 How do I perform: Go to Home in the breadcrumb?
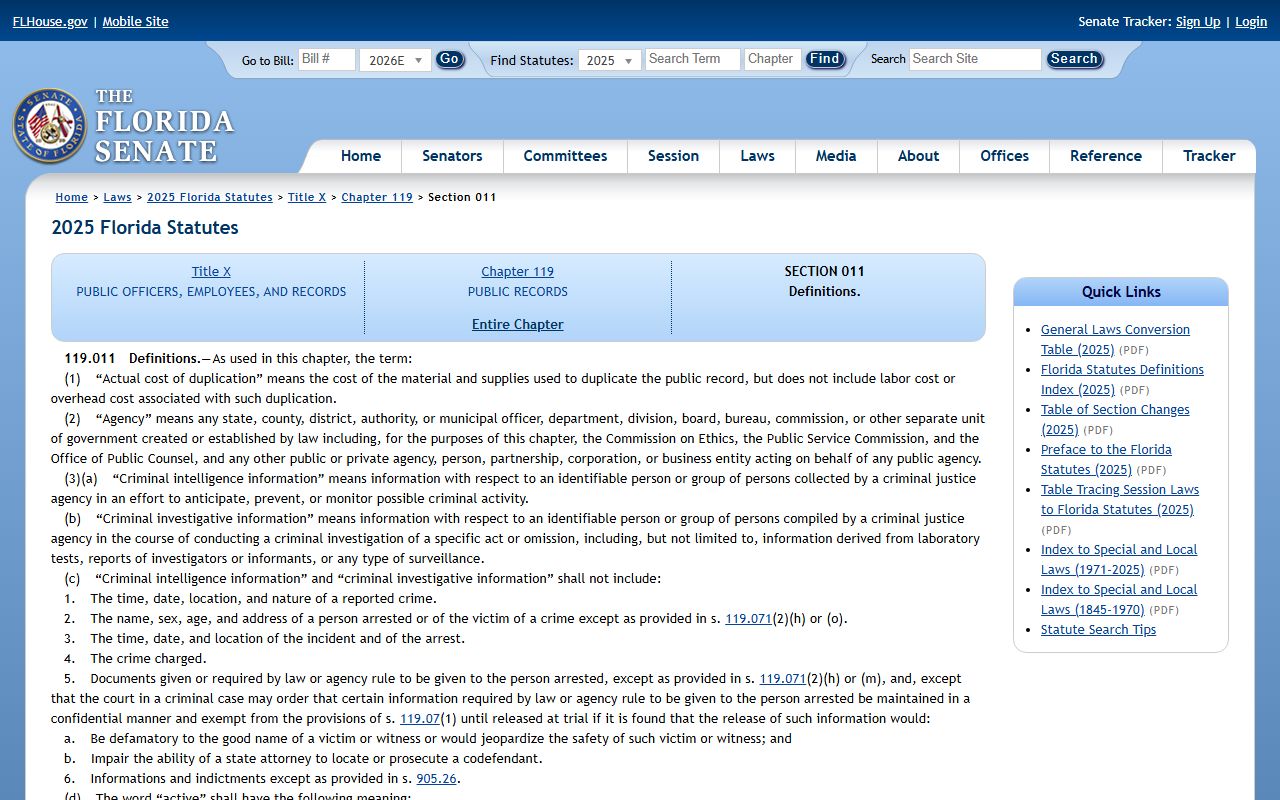click(x=72, y=197)
